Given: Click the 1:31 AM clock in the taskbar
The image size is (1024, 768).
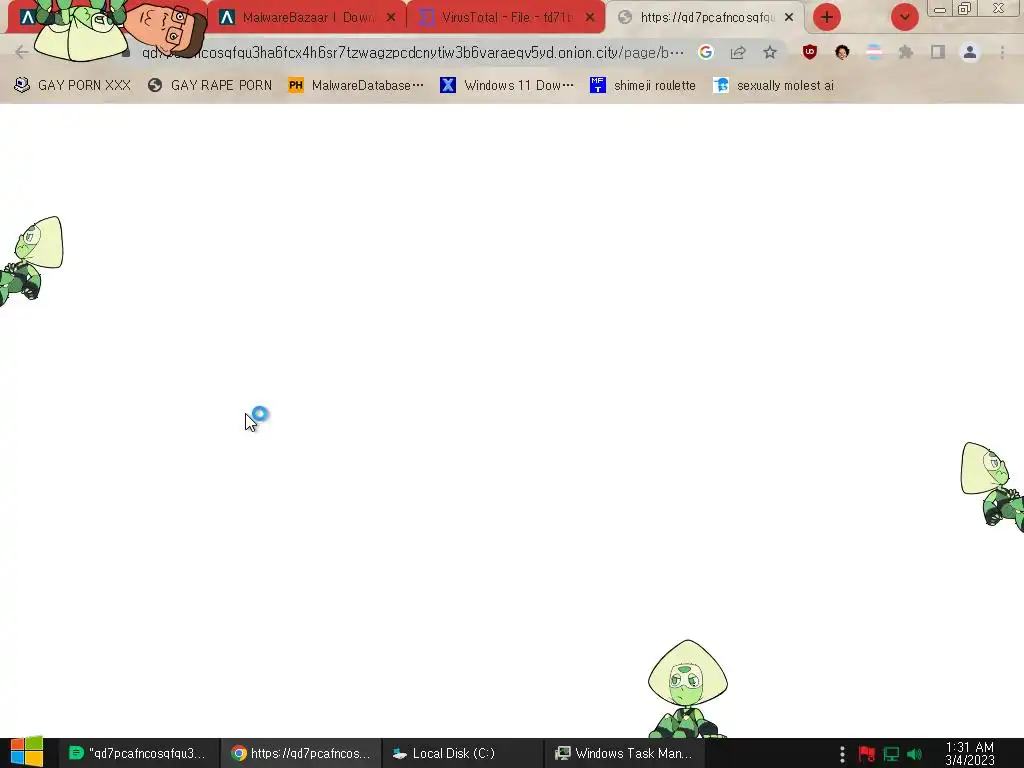Looking at the screenshot, I should click(x=970, y=754).
